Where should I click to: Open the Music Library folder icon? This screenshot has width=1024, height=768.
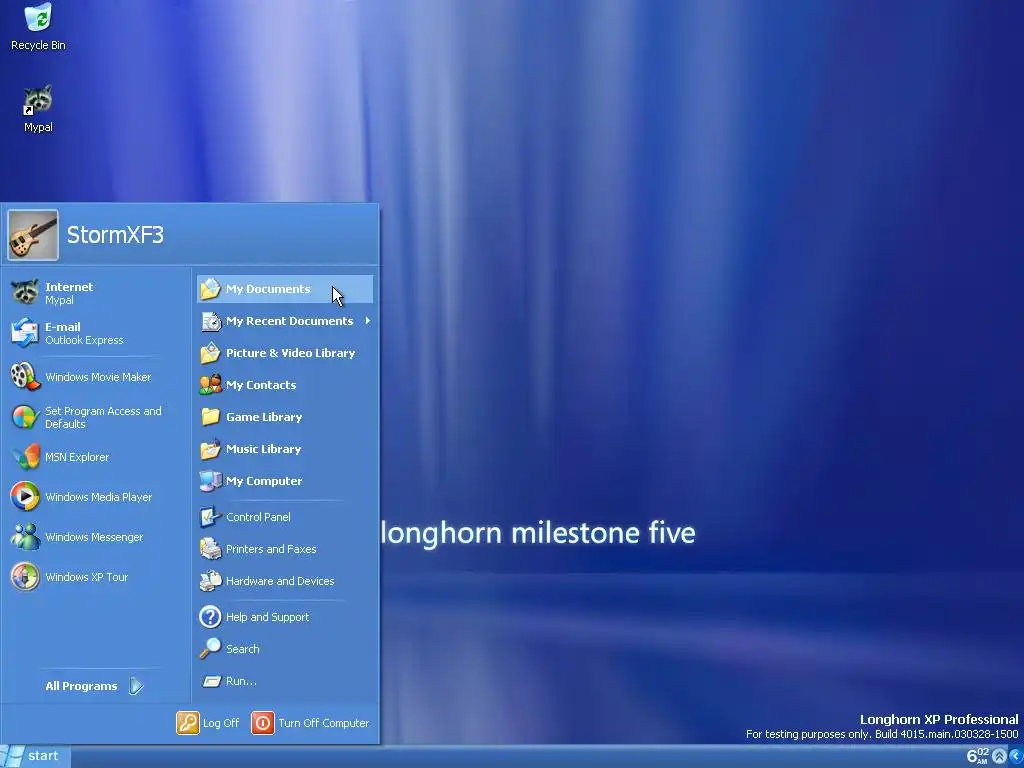[210, 449]
